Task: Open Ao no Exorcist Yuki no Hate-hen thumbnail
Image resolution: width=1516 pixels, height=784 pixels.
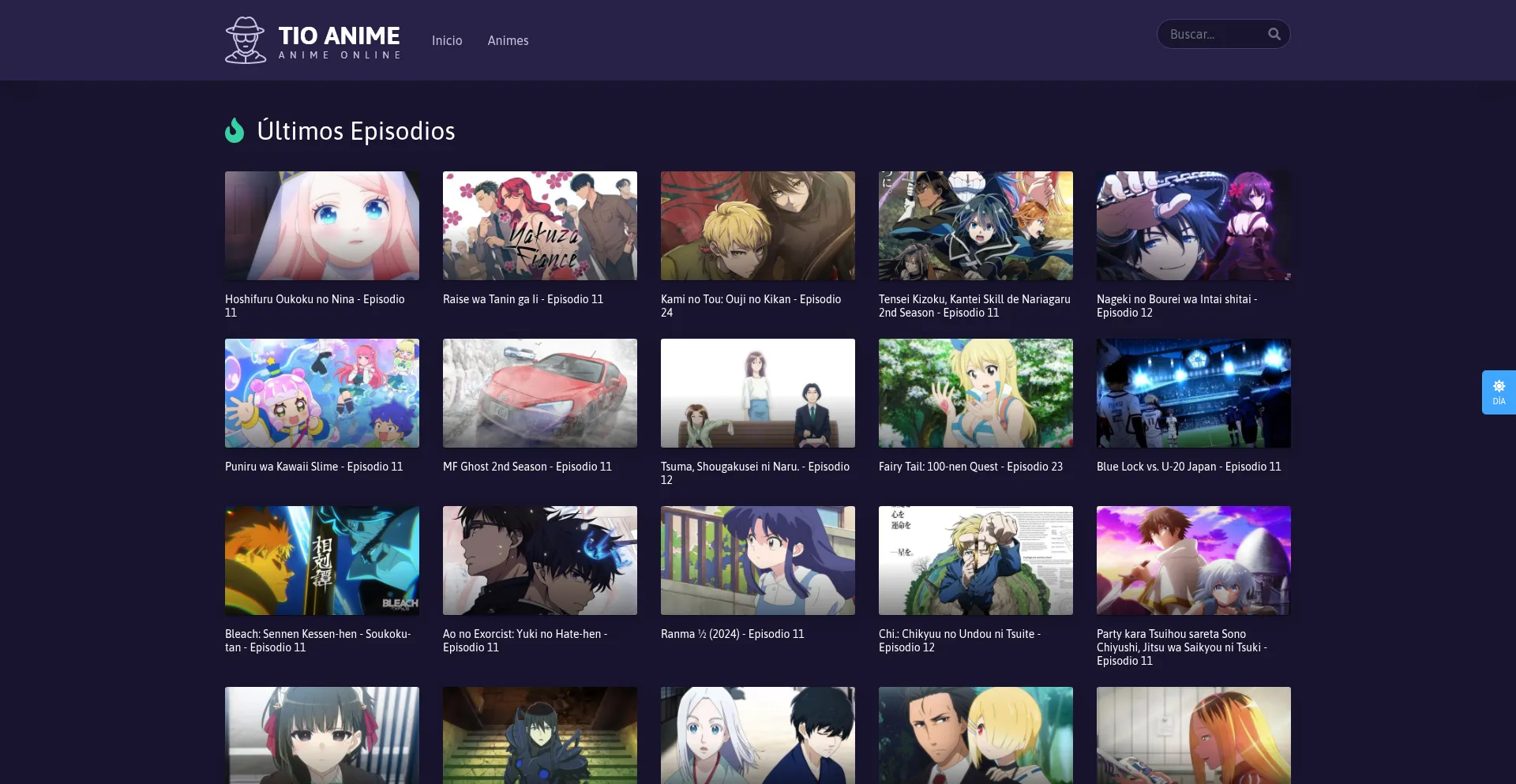Action: coord(540,561)
